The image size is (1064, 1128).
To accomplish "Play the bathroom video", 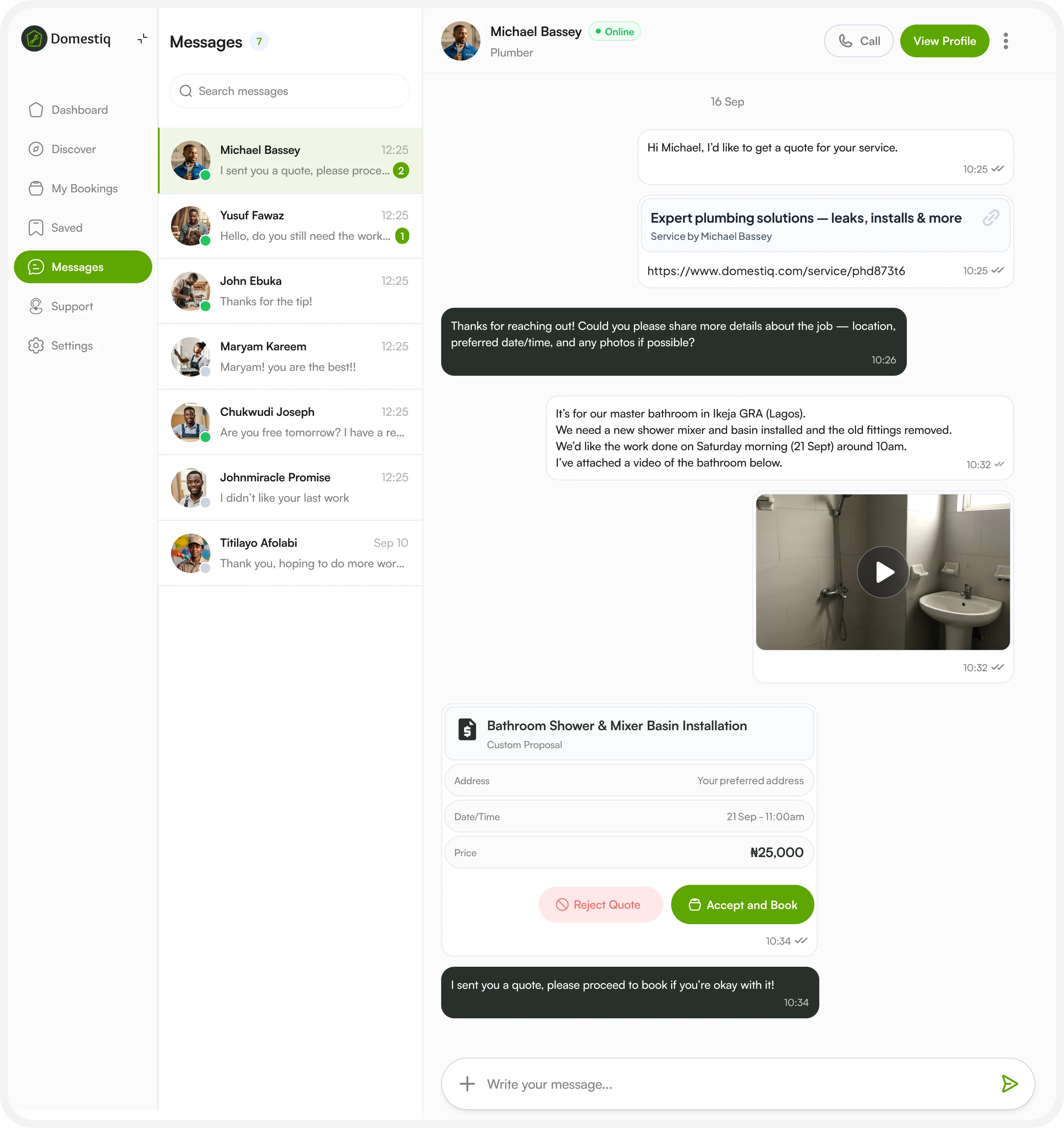I will point(882,572).
